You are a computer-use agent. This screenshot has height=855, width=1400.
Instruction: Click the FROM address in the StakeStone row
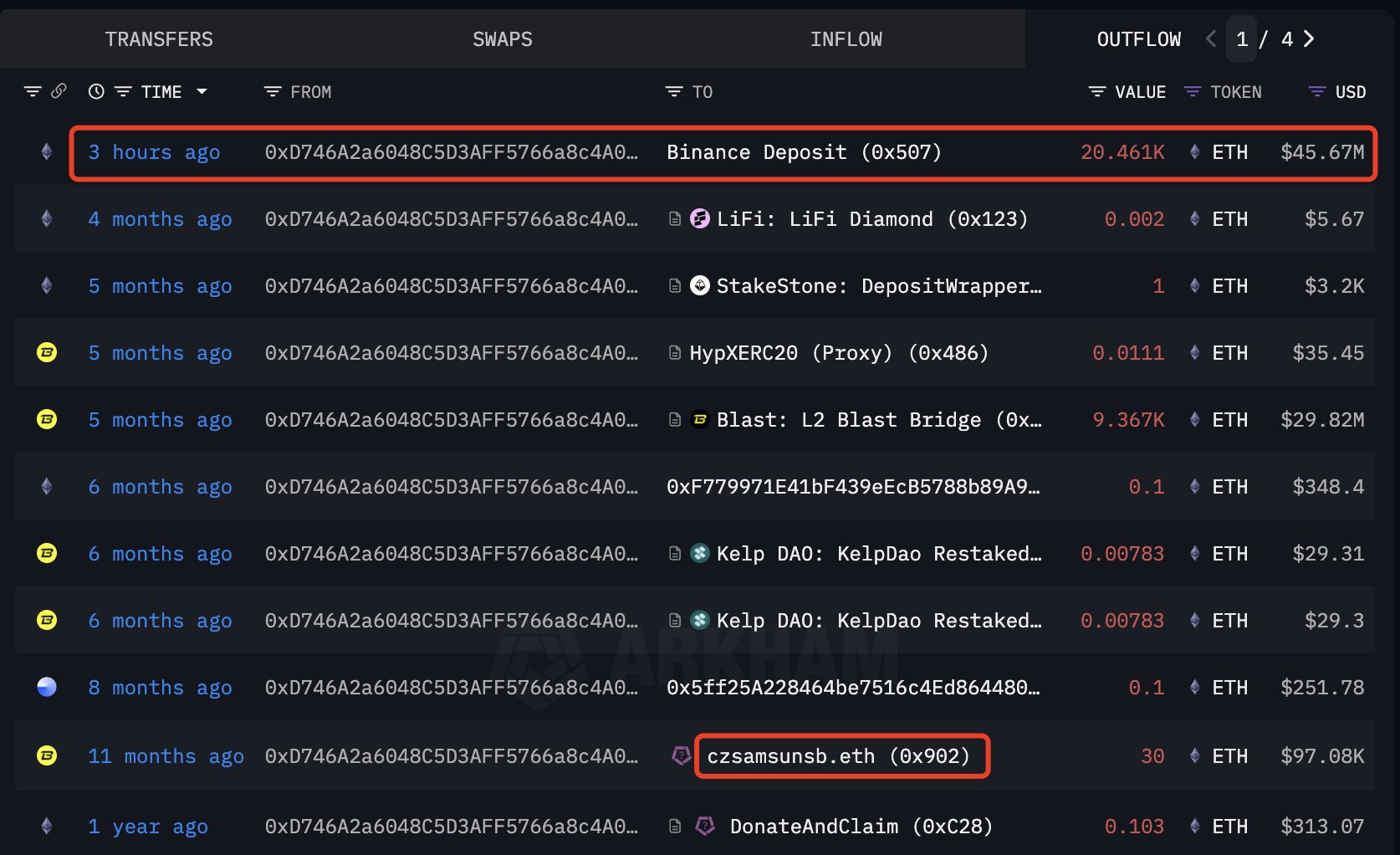tap(451, 286)
